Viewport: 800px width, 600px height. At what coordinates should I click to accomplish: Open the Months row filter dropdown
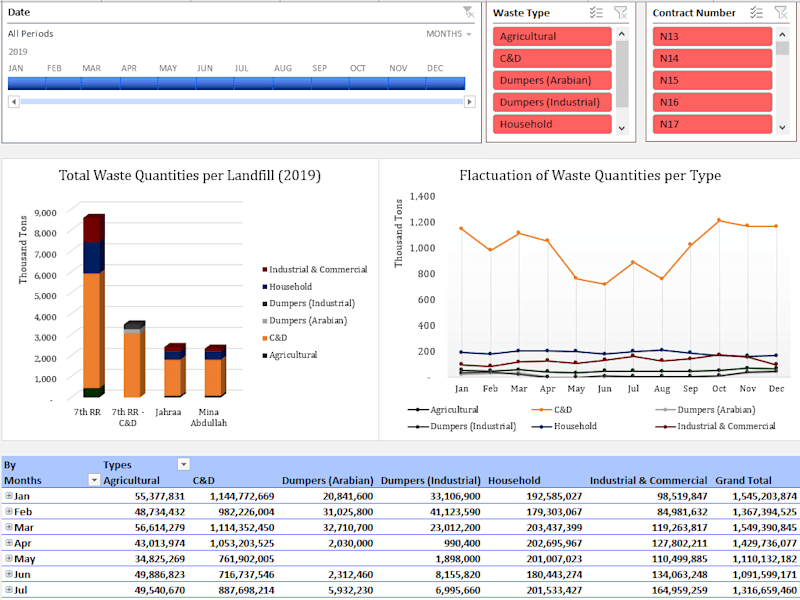(94, 480)
